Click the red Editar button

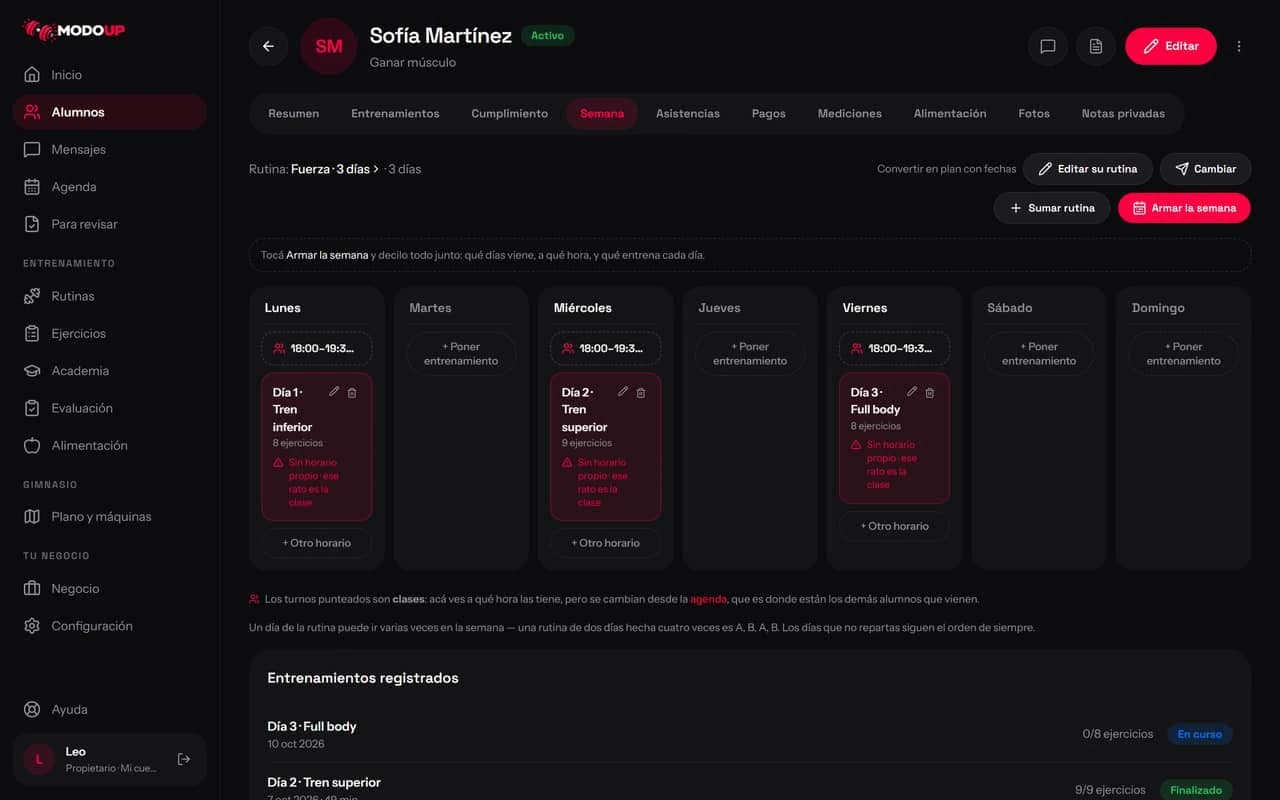[x=1171, y=46]
